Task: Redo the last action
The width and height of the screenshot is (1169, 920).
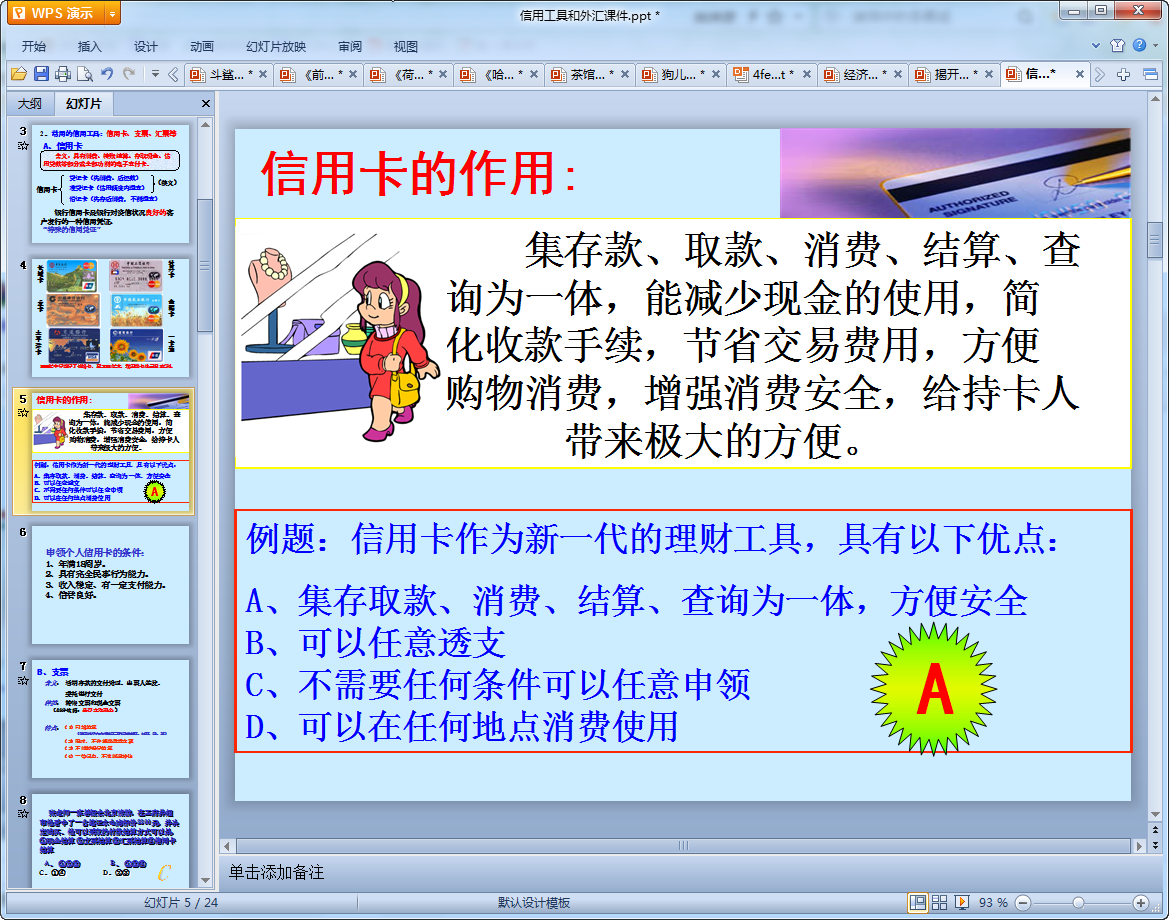Action: (129, 74)
